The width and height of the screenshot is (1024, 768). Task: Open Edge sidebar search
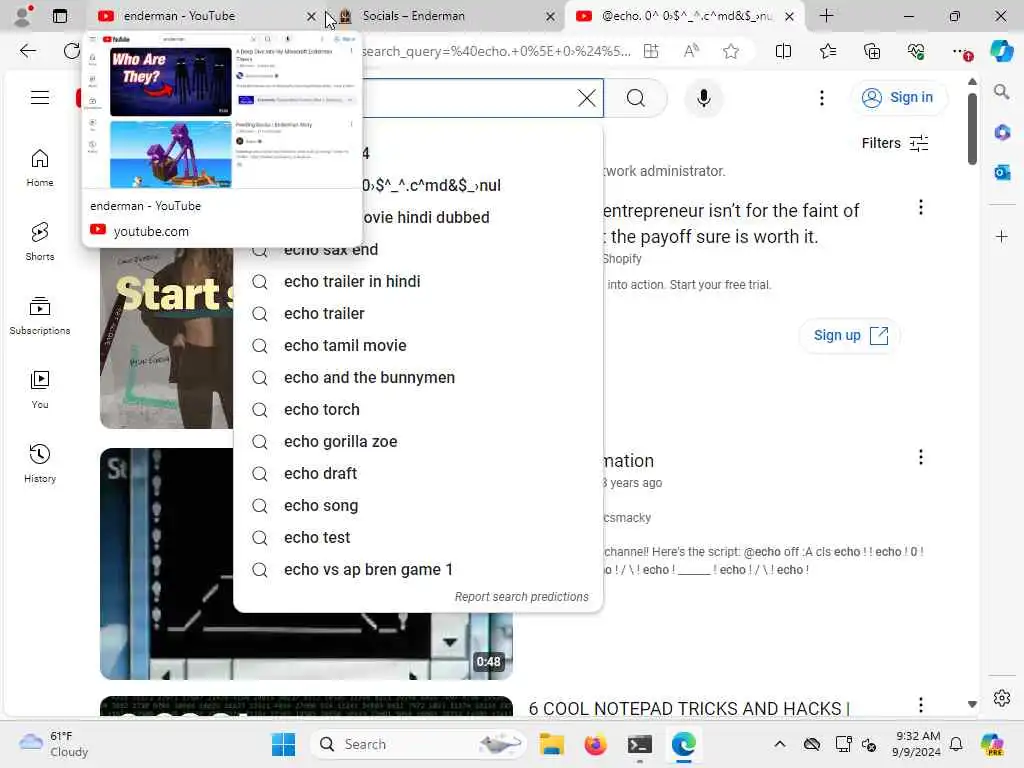pyautogui.click(x=1002, y=92)
